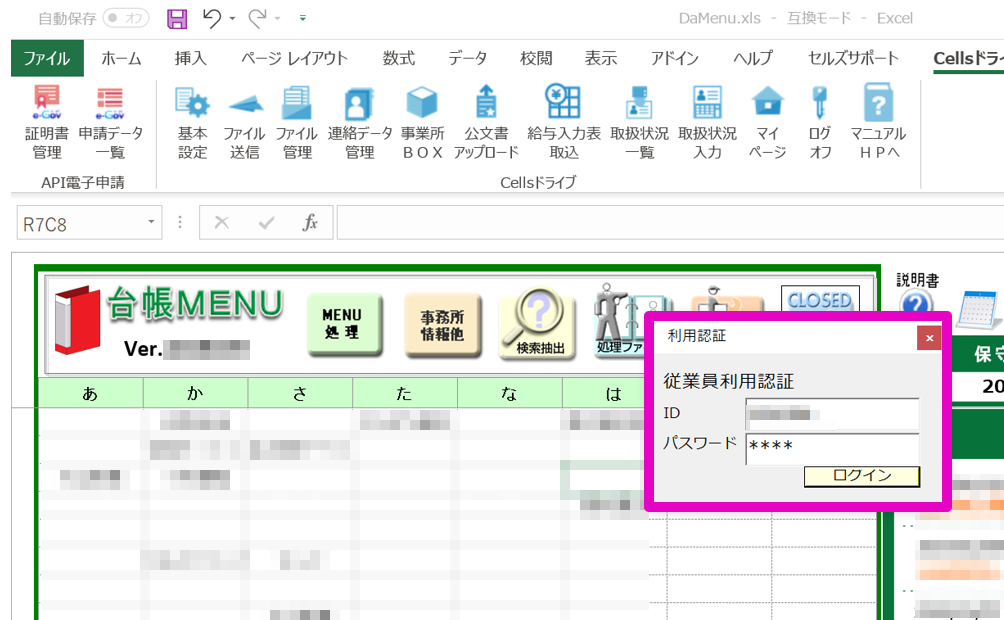Click the ID input field

(832, 414)
